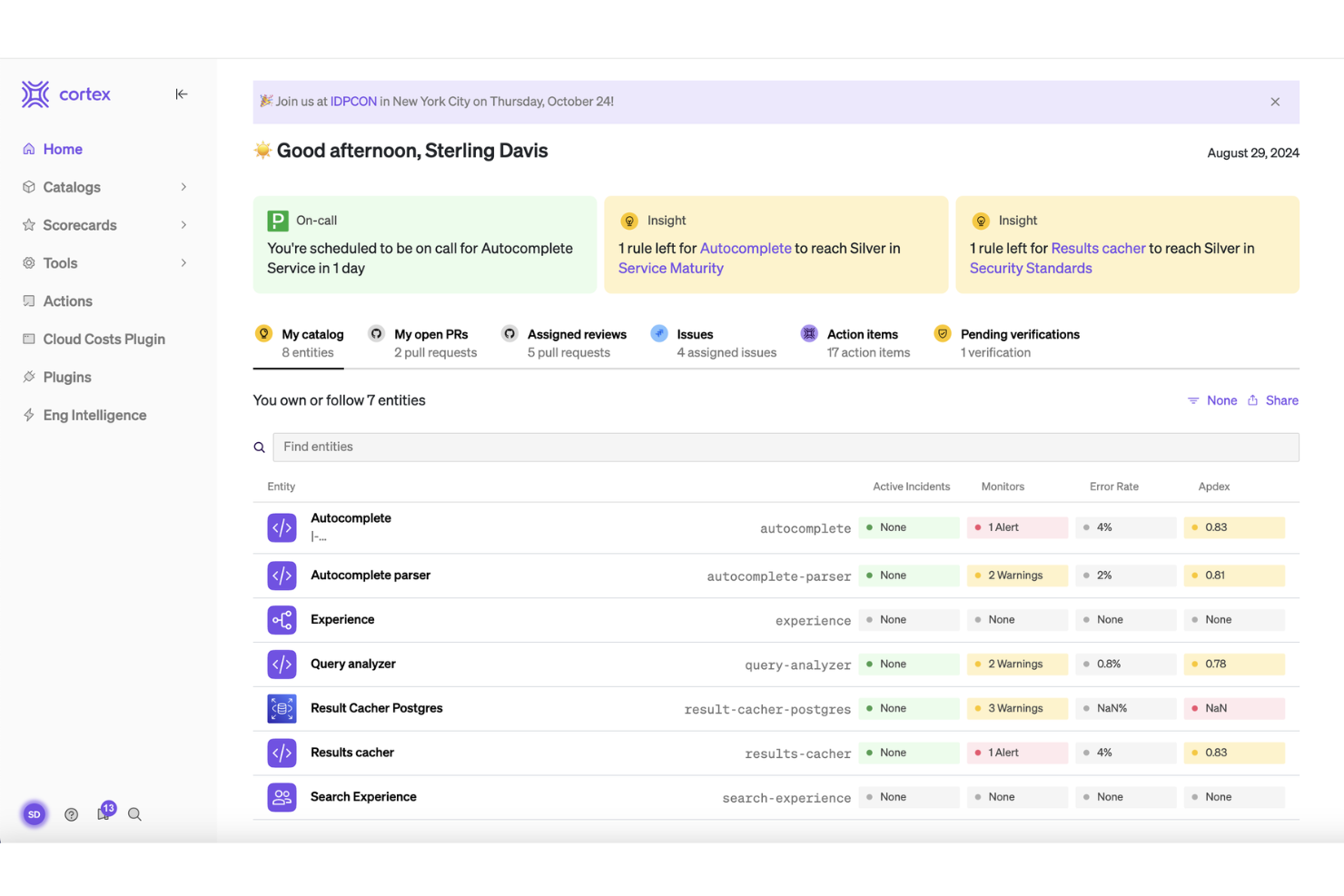
Task: Click the Tools gear icon in sidebar
Action: [29, 263]
